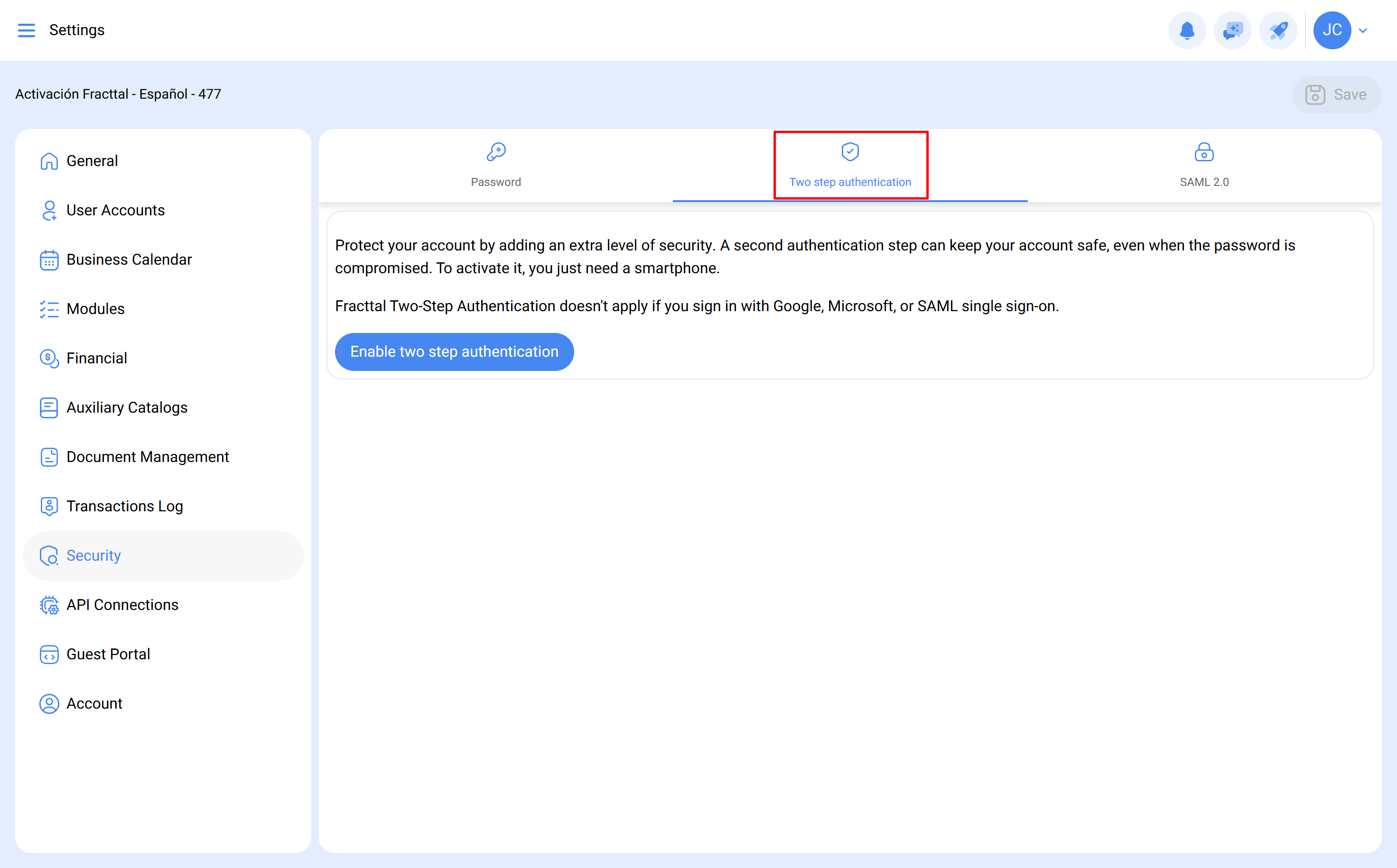Click the API Connections gear icon
The image size is (1397, 868).
click(49, 604)
